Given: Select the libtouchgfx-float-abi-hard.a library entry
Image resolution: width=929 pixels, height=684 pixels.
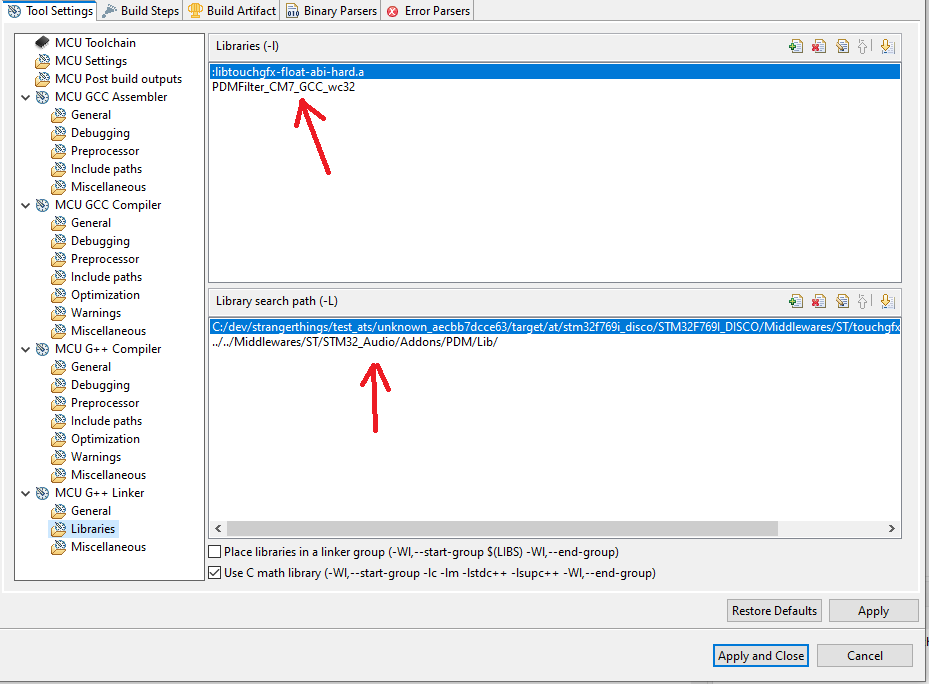Looking at the screenshot, I should 310,71.
